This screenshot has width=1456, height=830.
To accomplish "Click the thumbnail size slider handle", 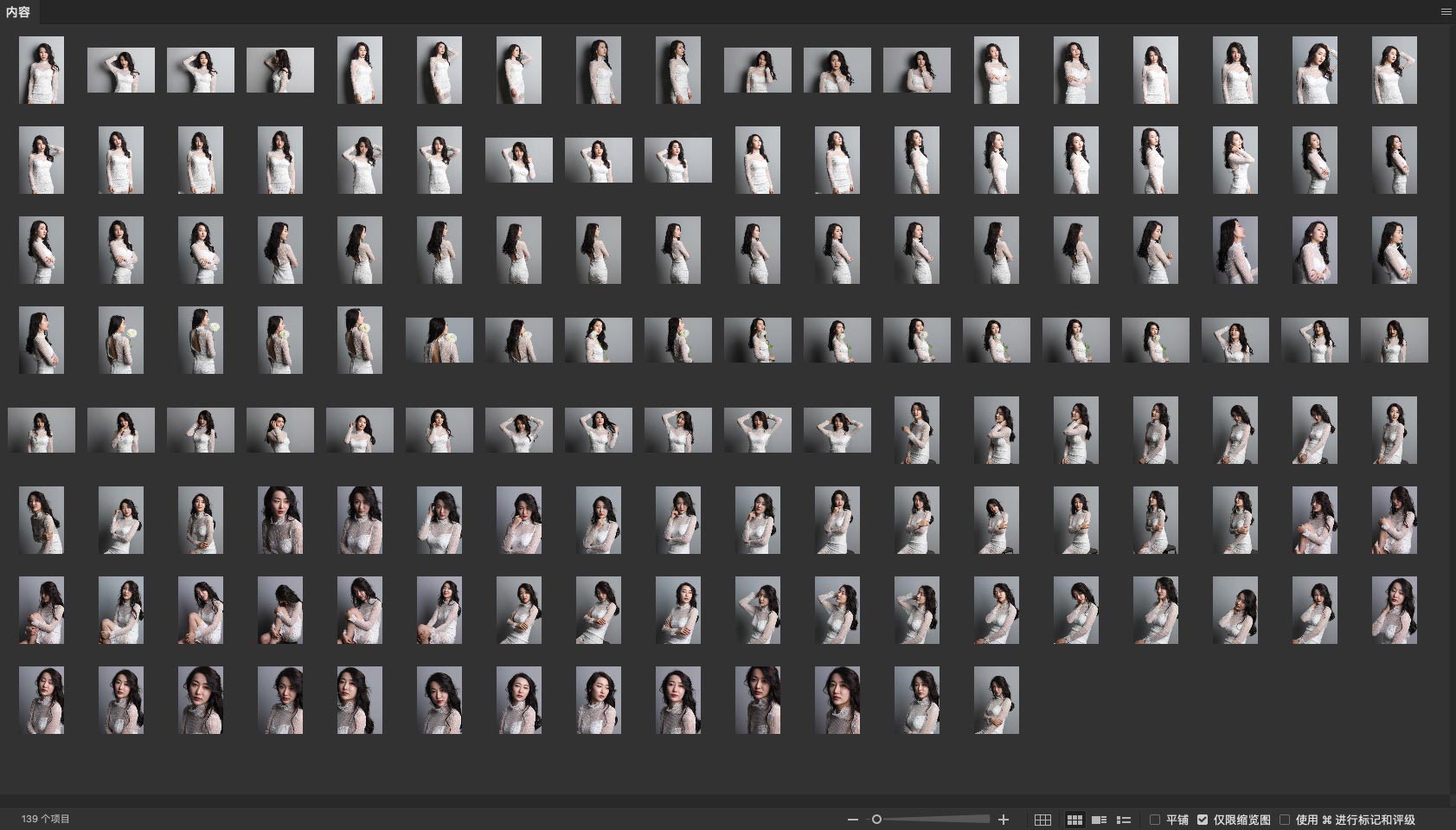I will (876, 820).
